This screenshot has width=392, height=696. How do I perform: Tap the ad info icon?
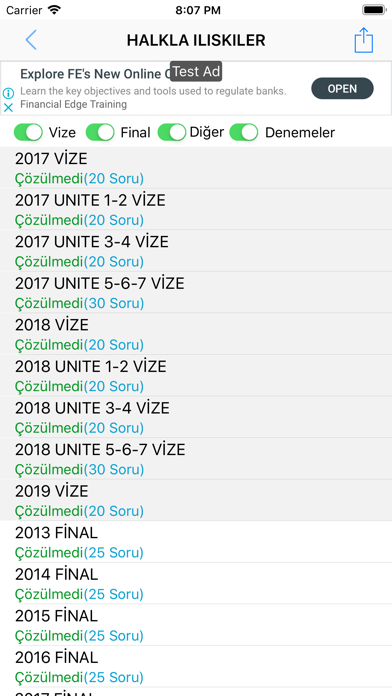tap(8, 93)
